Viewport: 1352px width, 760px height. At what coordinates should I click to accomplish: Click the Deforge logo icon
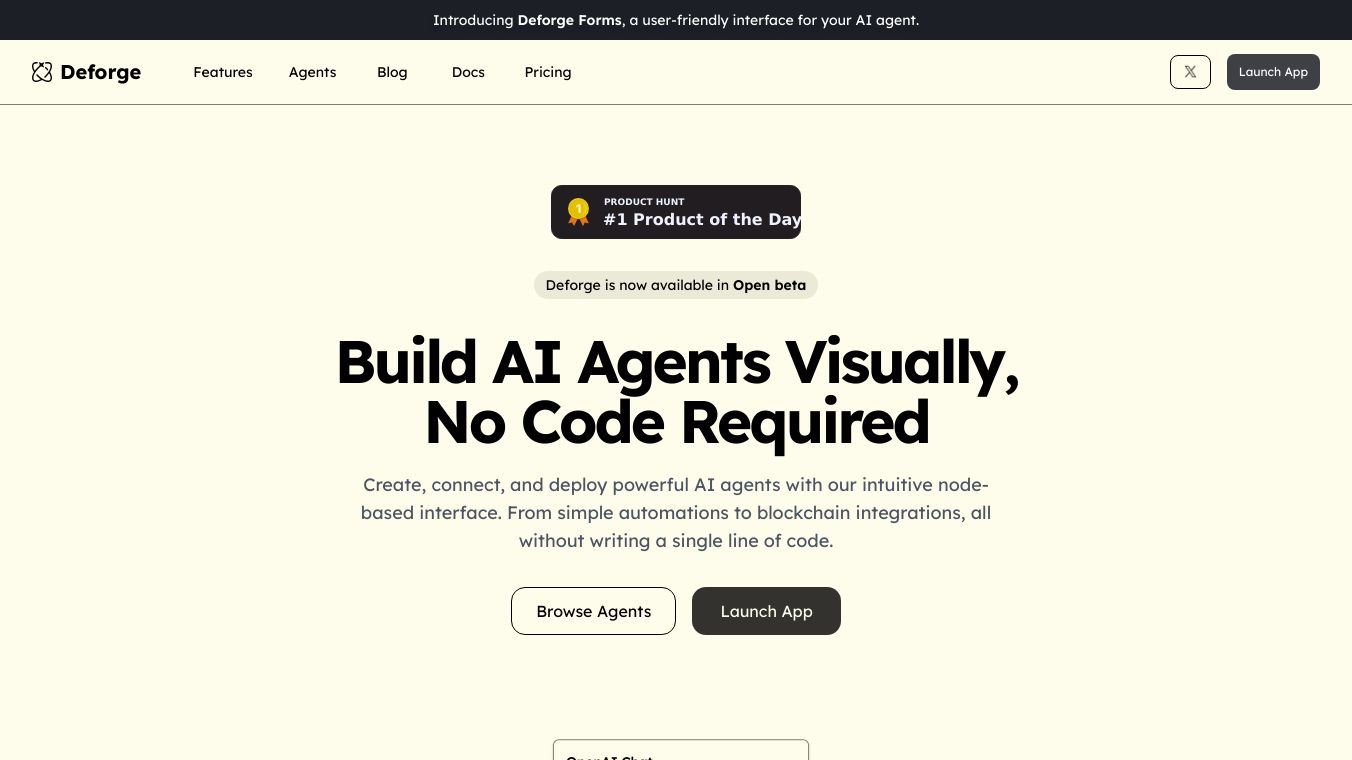pyautogui.click(x=42, y=72)
